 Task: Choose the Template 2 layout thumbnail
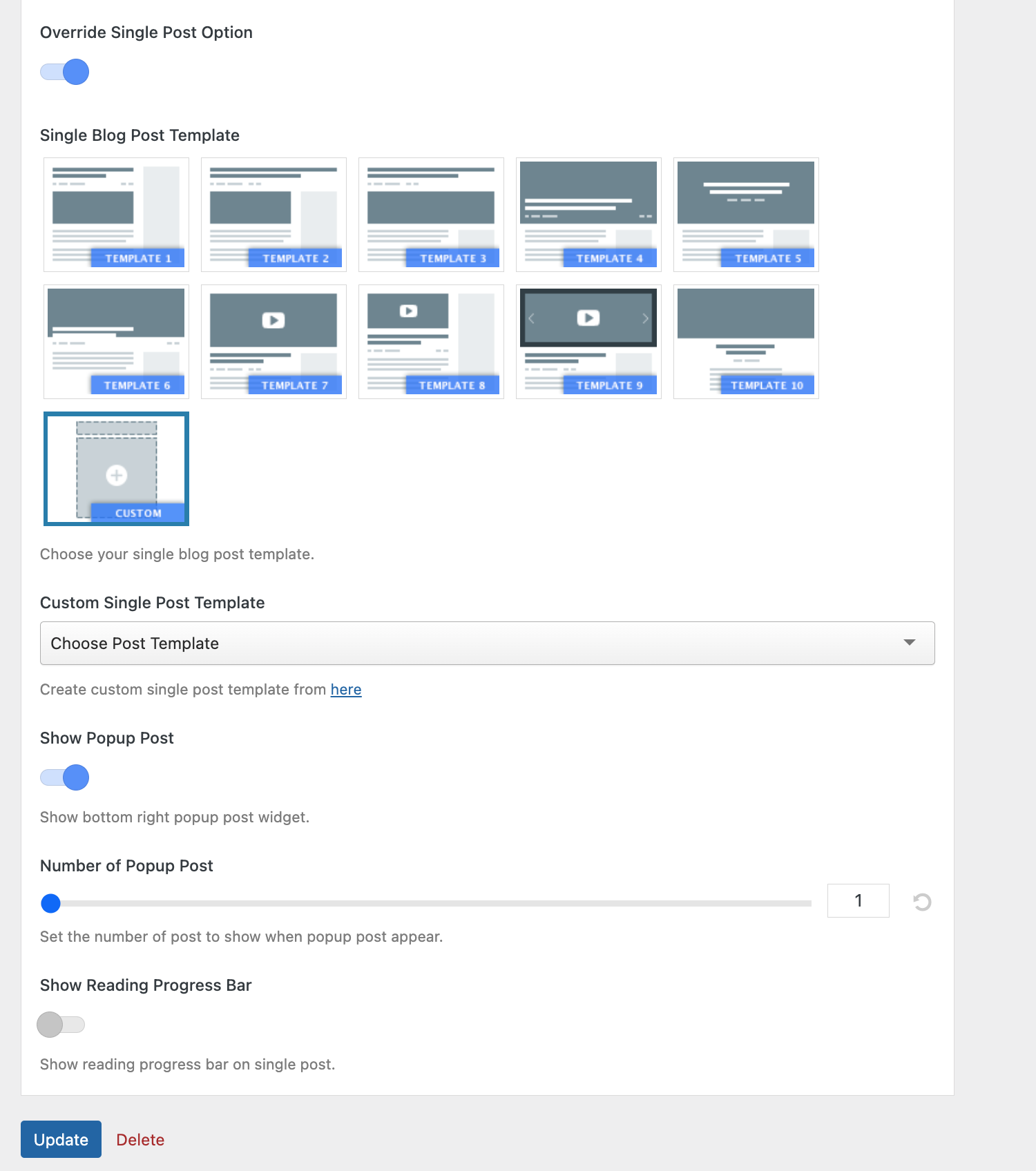[x=274, y=215]
